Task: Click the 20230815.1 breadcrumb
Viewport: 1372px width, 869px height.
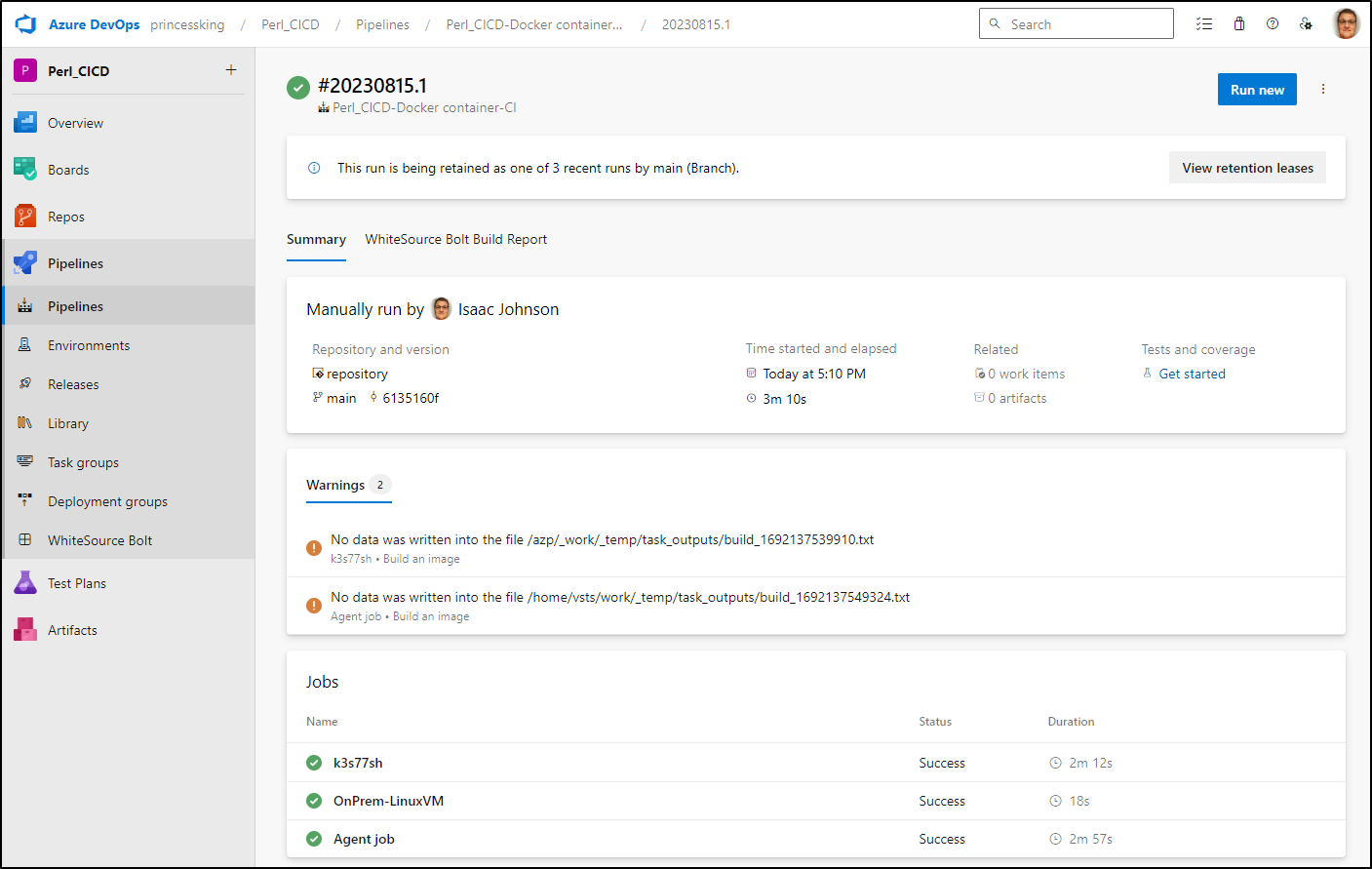Action: pyautogui.click(x=695, y=24)
